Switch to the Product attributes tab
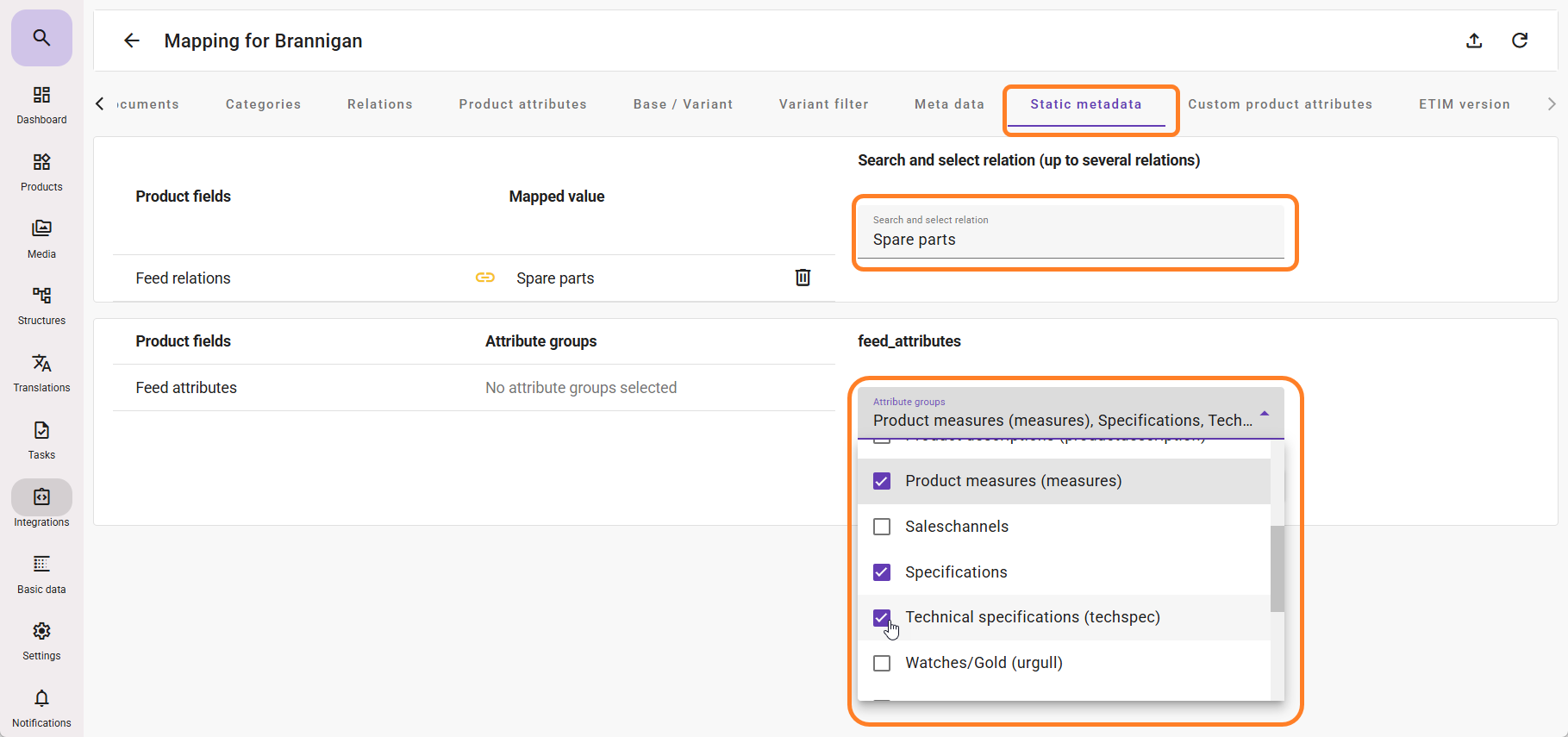This screenshot has width=1568, height=737. (522, 104)
